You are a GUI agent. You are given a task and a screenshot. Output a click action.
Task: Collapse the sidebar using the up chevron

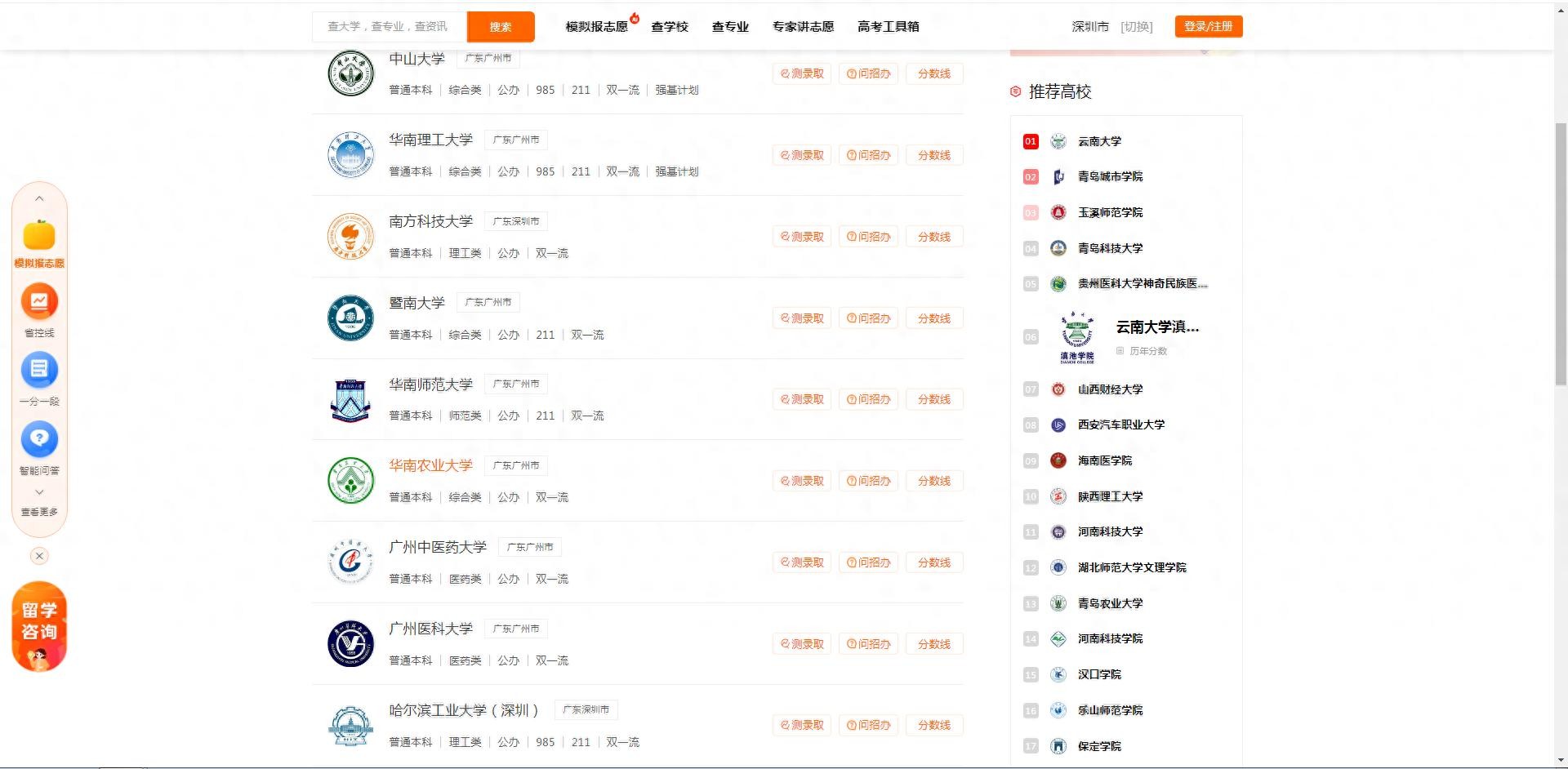(x=39, y=199)
